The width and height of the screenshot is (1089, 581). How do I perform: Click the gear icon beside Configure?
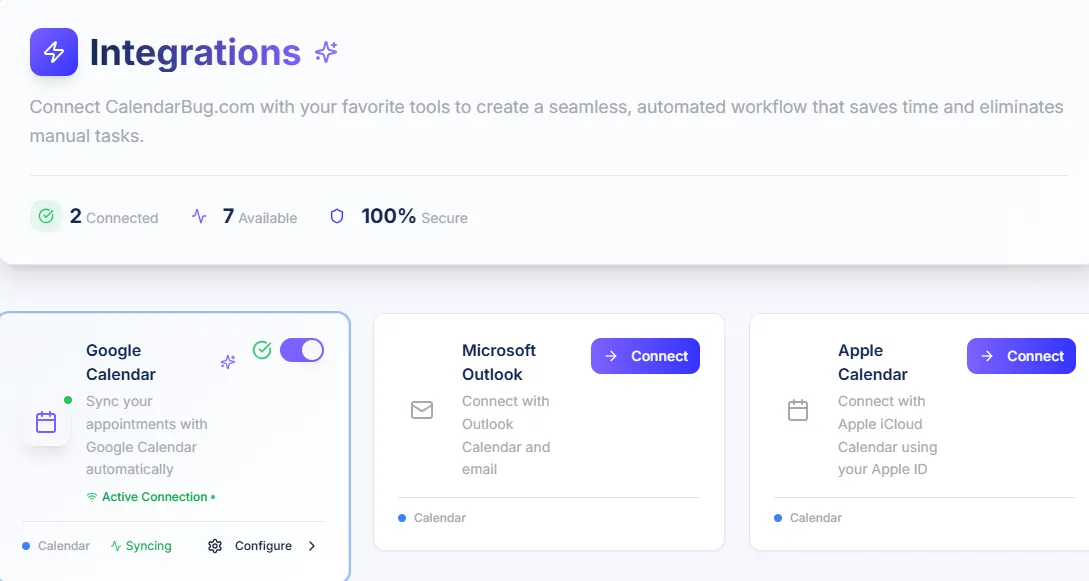click(x=215, y=546)
